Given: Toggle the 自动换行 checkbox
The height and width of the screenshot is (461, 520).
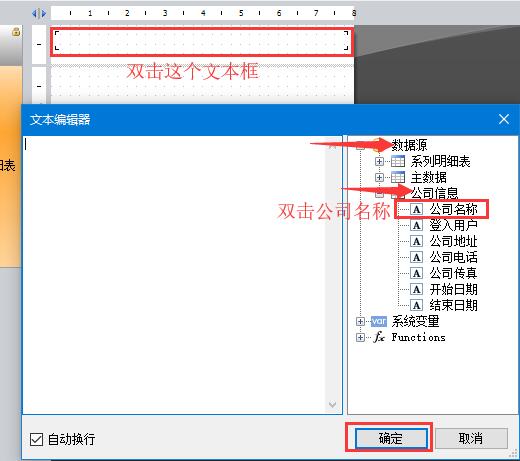Looking at the screenshot, I should 36,439.
